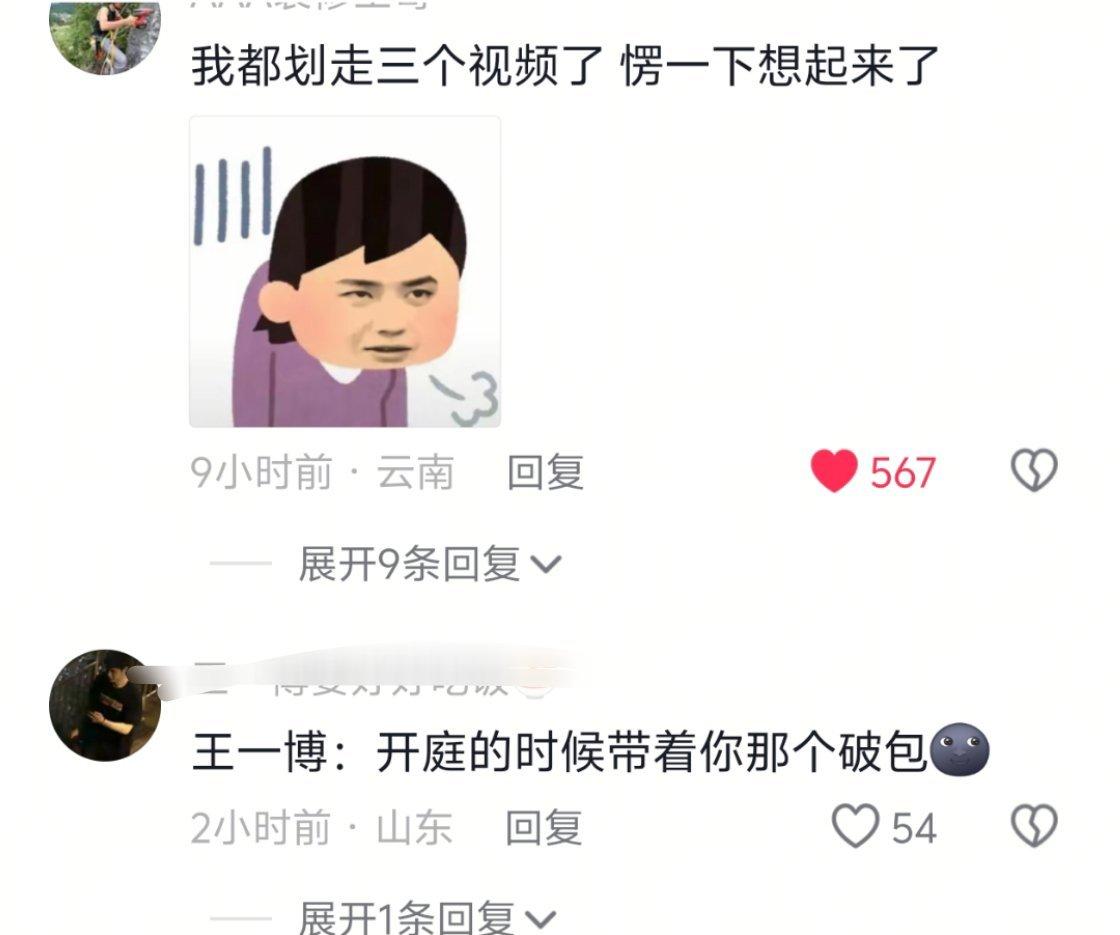Unlike the comment with 567 likes
The width and height of the screenshot is (1120, 935).
click(x=834, y=471)
